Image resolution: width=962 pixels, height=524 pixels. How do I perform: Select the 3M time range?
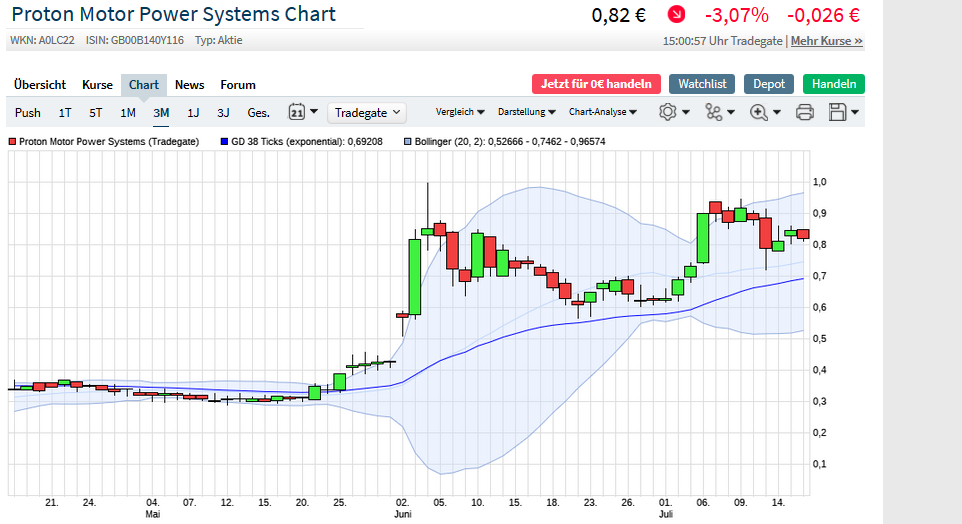click(x=161, y=113)
